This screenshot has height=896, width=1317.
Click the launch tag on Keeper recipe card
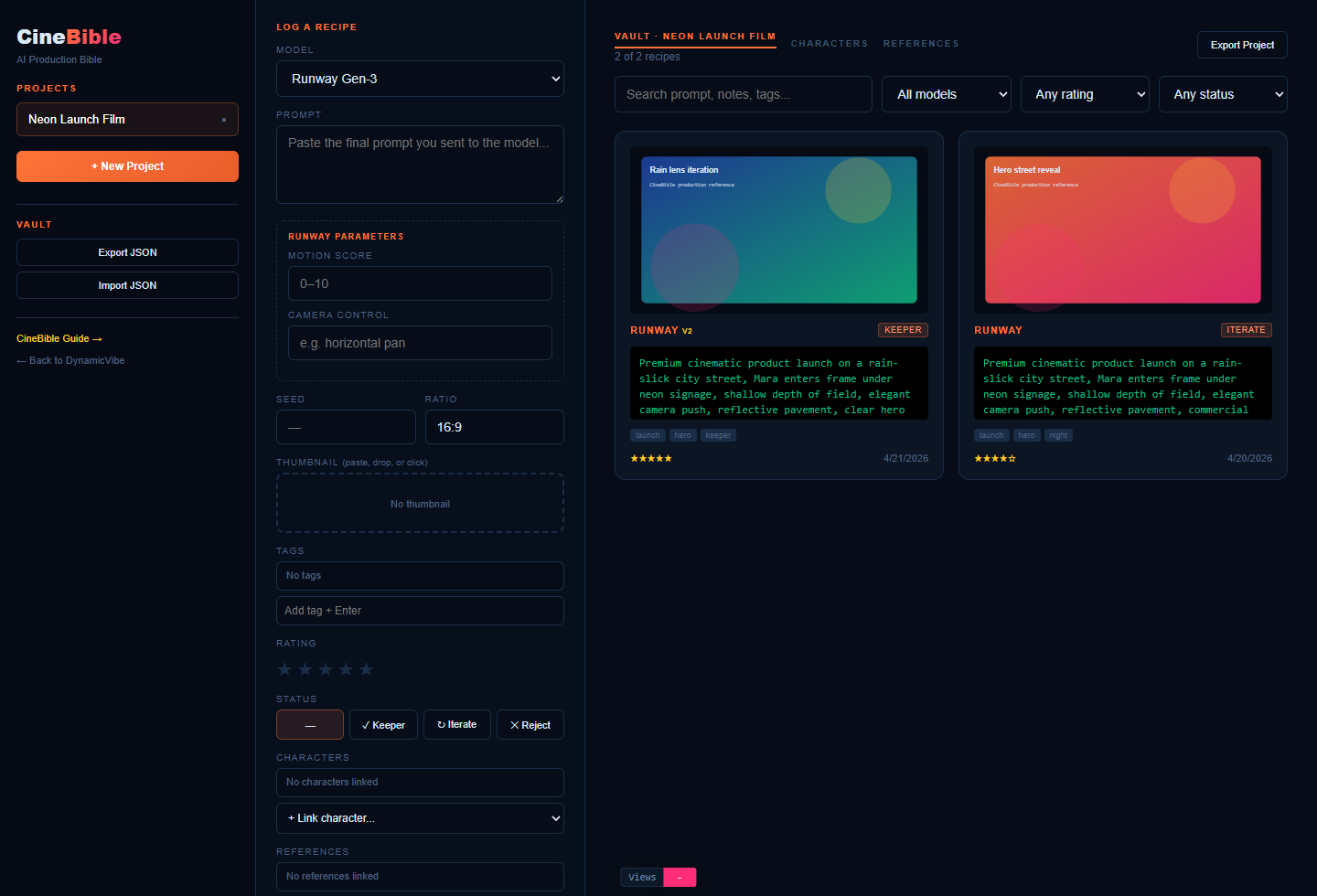(x=648, y=435)
